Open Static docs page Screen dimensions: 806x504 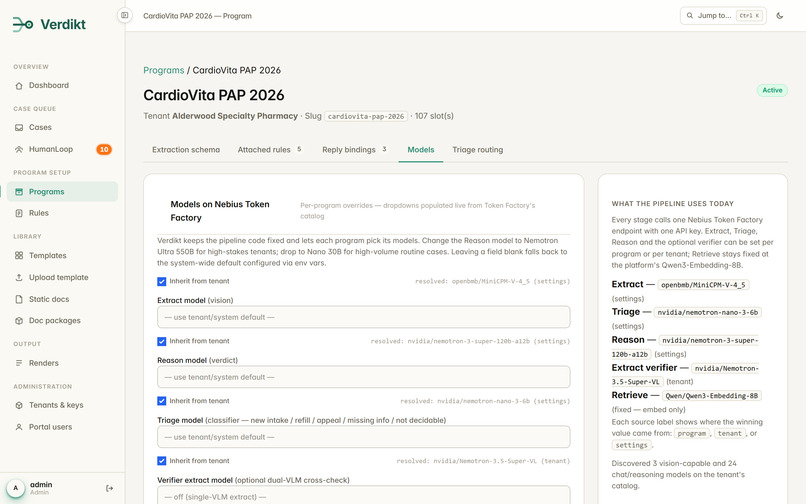[x=62, y=299]
